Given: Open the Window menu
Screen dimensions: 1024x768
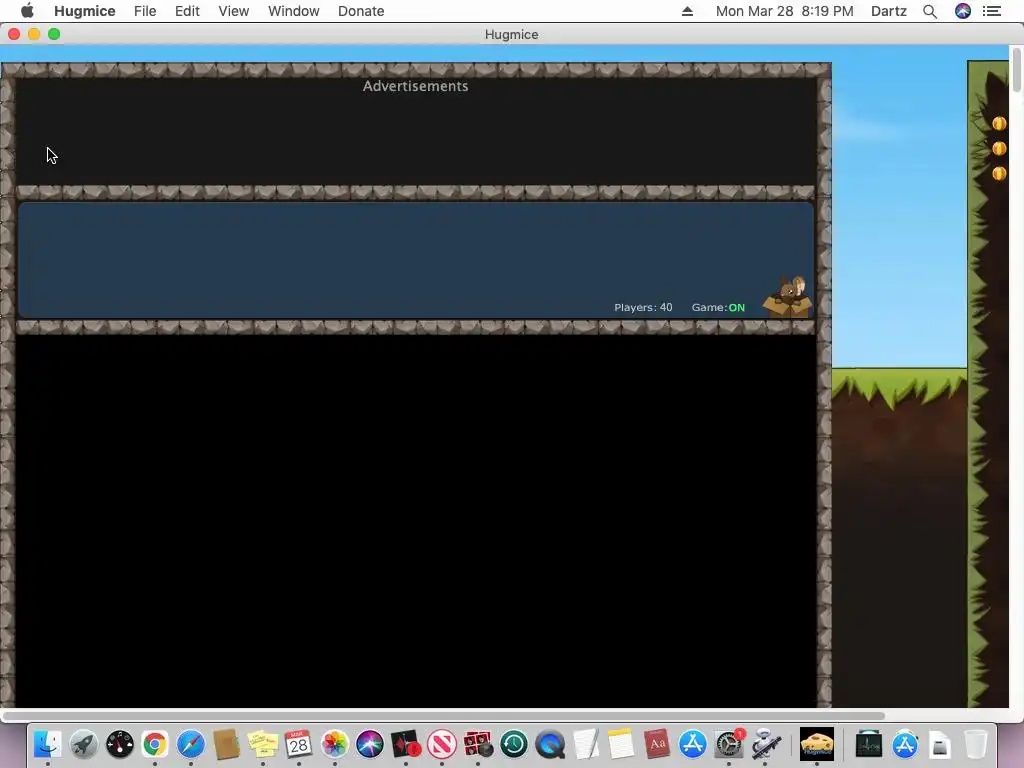Looking at the screenshot, I should click(294, 11).
